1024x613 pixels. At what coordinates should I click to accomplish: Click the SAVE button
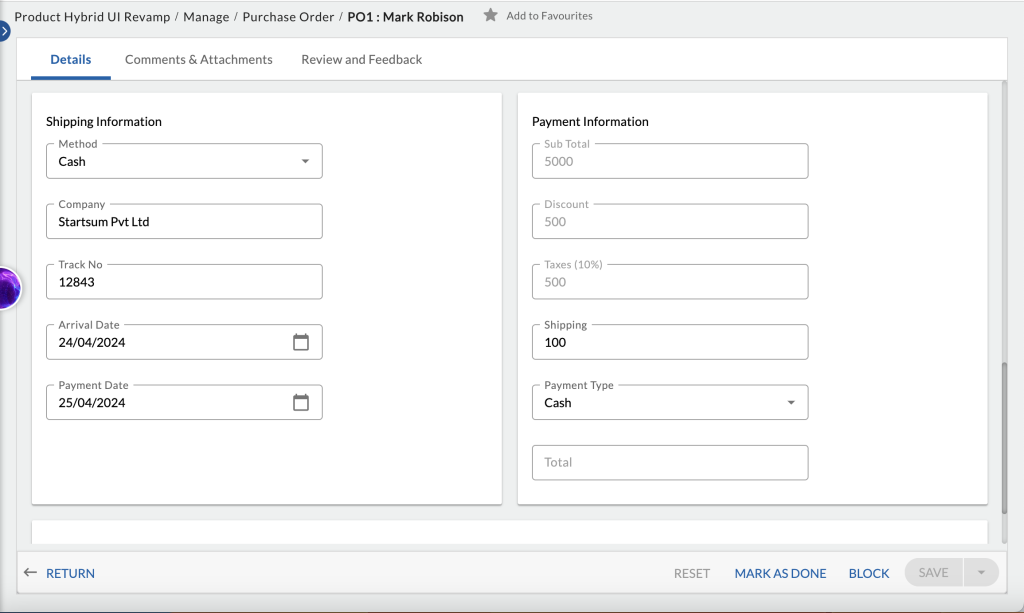pos(933,572)
